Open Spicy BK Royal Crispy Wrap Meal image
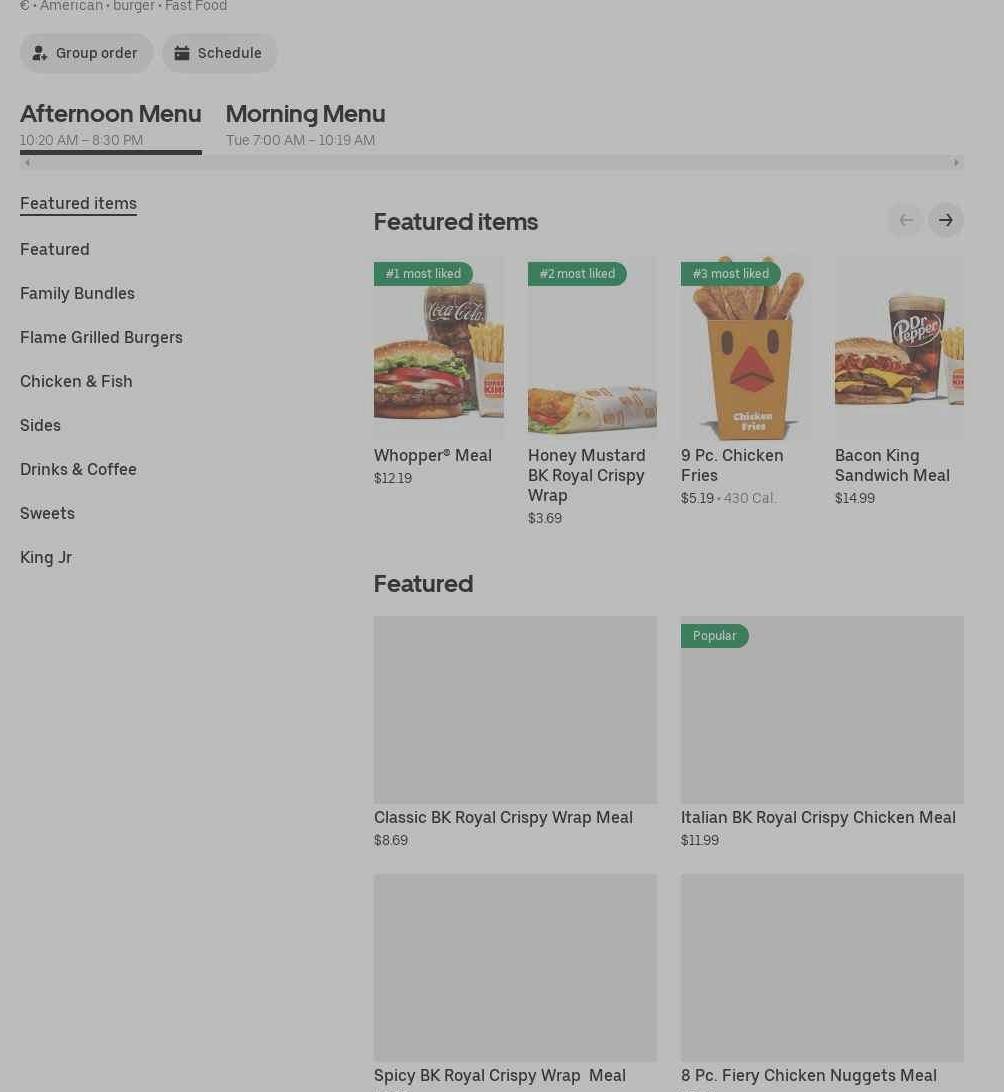The width and height of the screenshot is (1004, 1092). tap(515, 968)
